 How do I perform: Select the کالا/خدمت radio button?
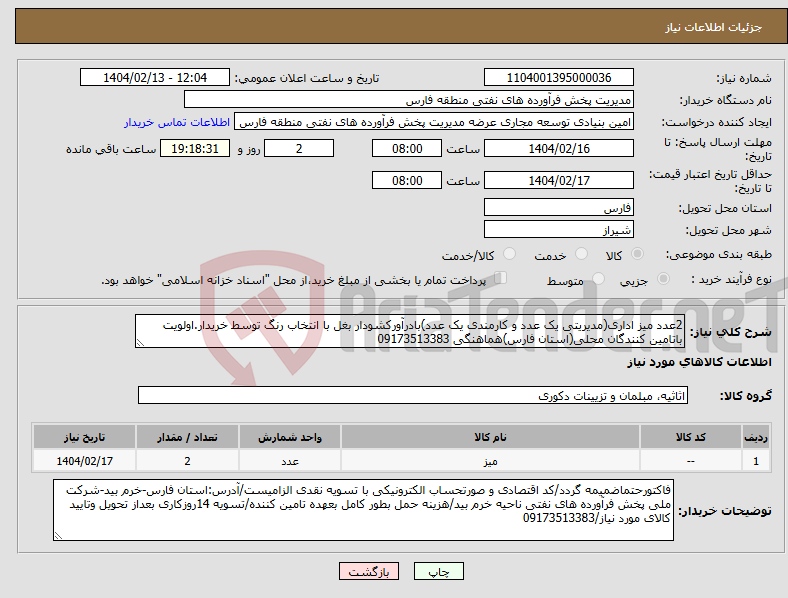coord(510,254)
